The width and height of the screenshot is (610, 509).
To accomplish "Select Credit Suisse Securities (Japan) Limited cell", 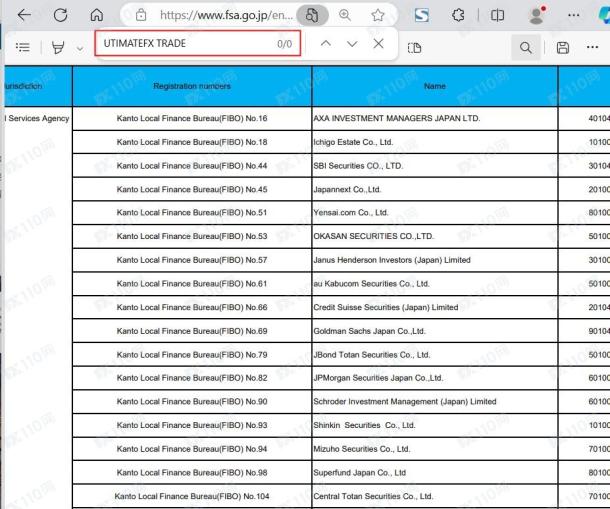I will point(435,307).
